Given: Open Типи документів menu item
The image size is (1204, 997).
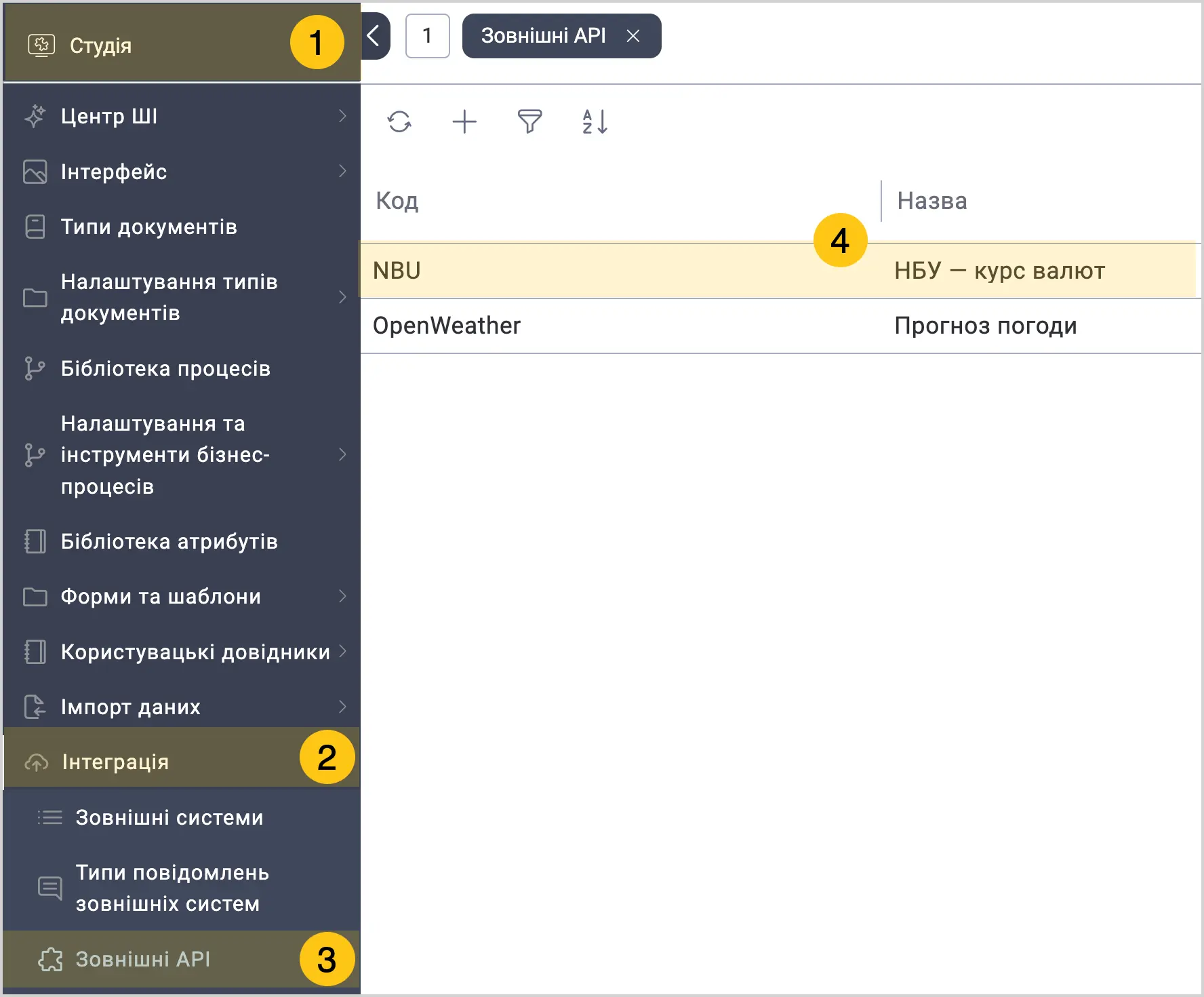Looking at the screenshot, I should pyautogui.click(x=149, y=227).
